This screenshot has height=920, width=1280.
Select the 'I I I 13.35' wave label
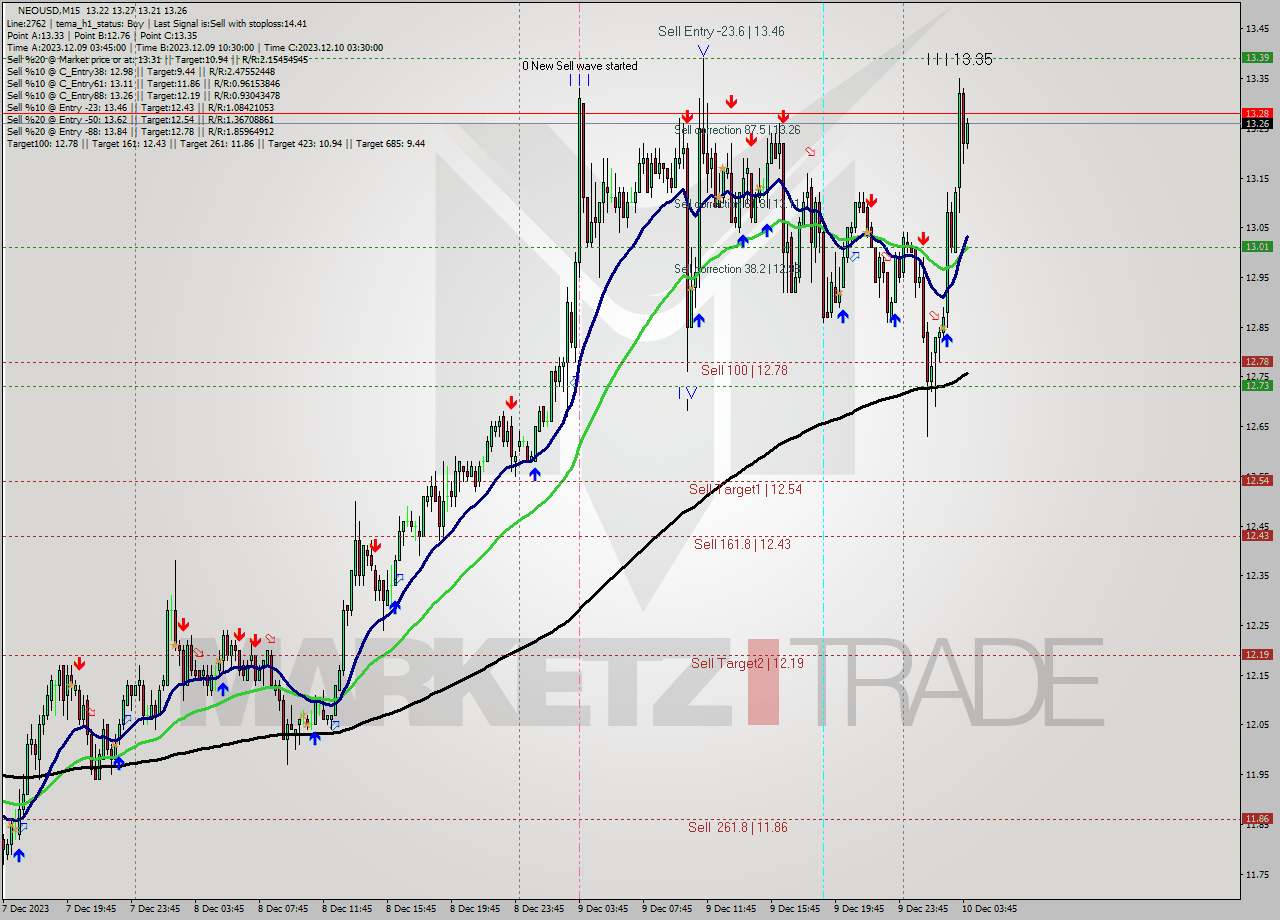(959, 59)
